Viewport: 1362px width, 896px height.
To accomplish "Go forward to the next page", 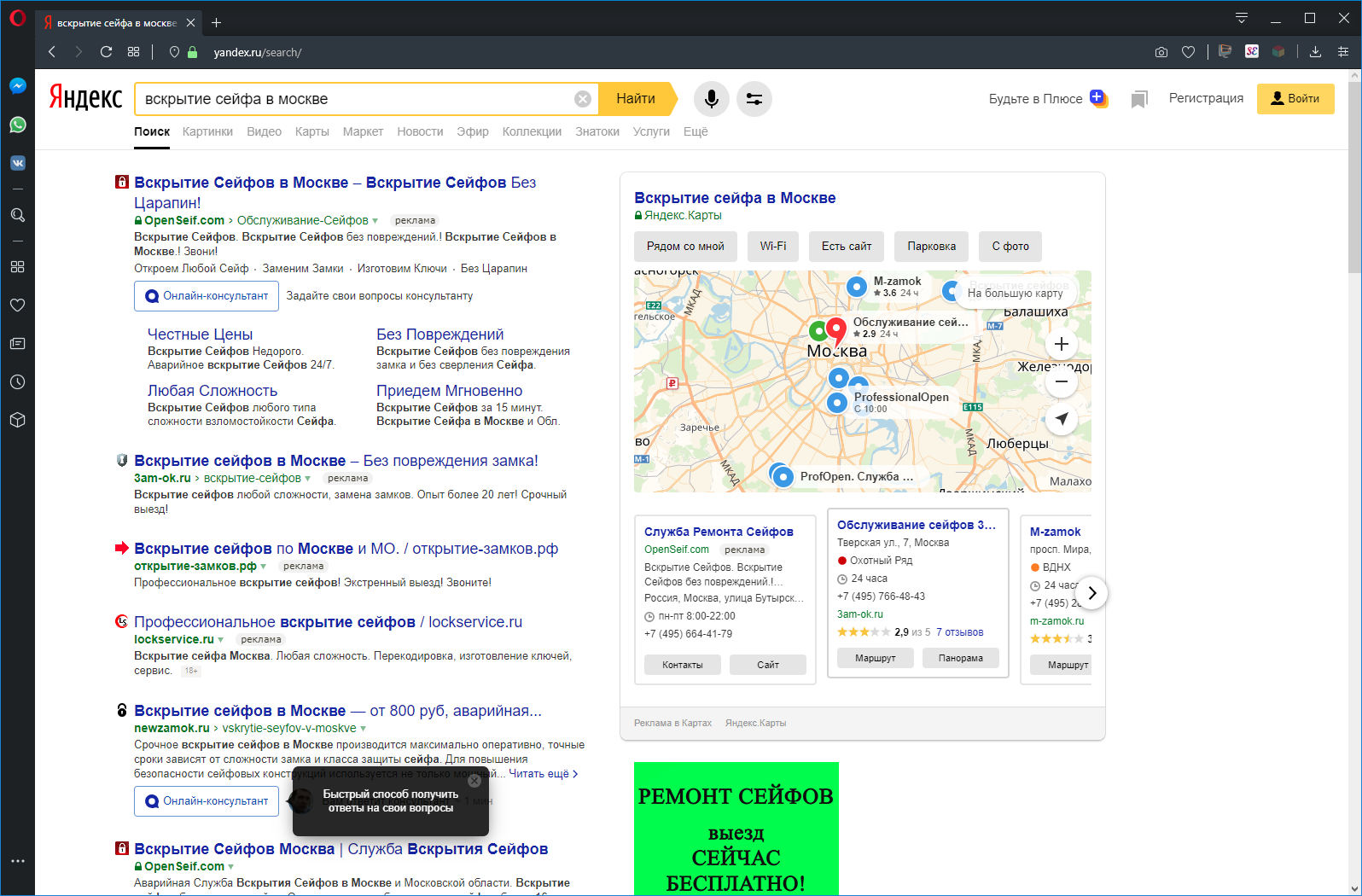I will pos(79,52).
